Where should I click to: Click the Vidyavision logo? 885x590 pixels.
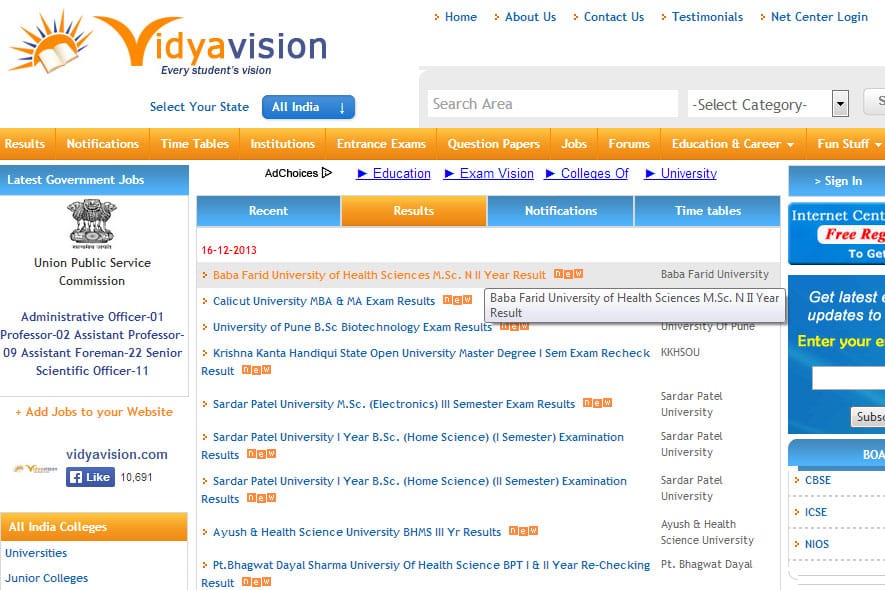(x=167, y=44)
